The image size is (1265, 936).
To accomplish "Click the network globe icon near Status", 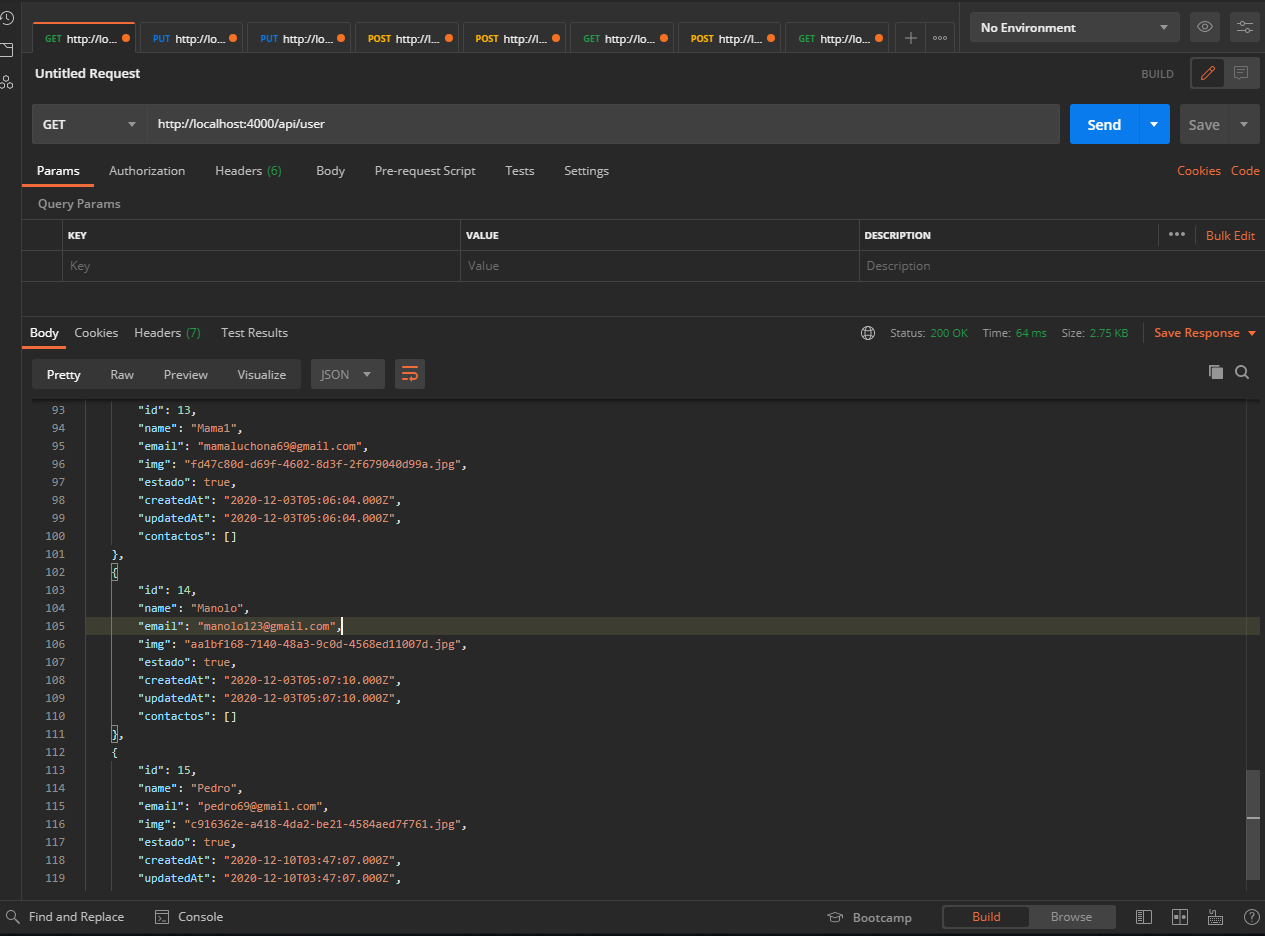I will [x=868, y=333].
